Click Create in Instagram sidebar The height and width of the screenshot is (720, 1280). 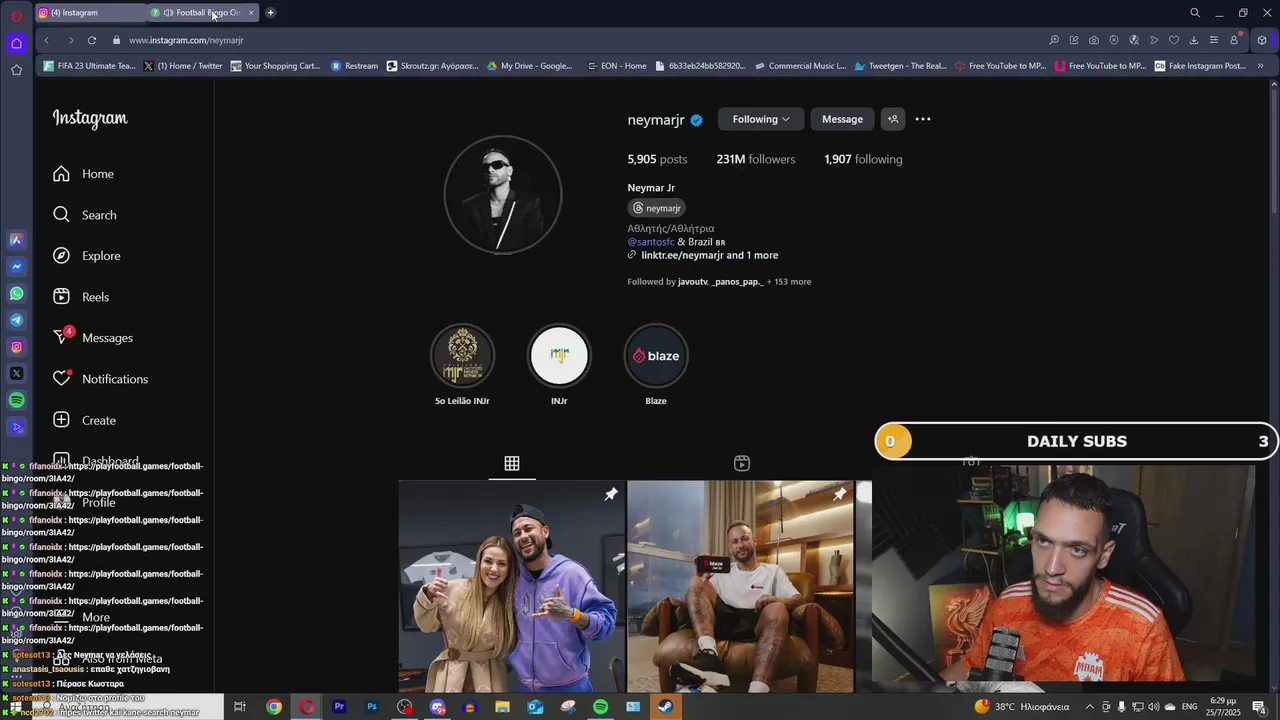(85, 420)
